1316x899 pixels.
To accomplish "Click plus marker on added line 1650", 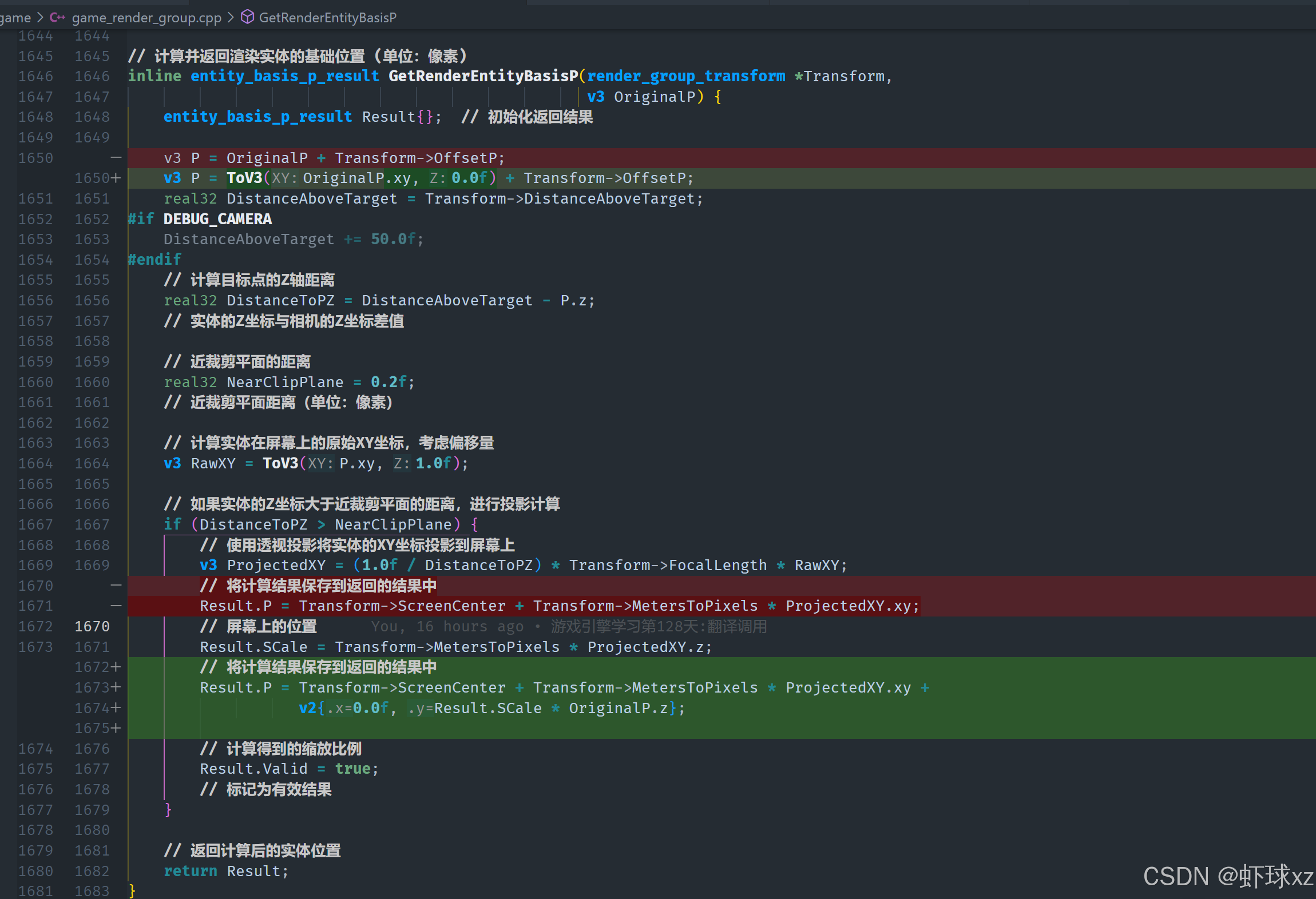I will coord(116,178).
